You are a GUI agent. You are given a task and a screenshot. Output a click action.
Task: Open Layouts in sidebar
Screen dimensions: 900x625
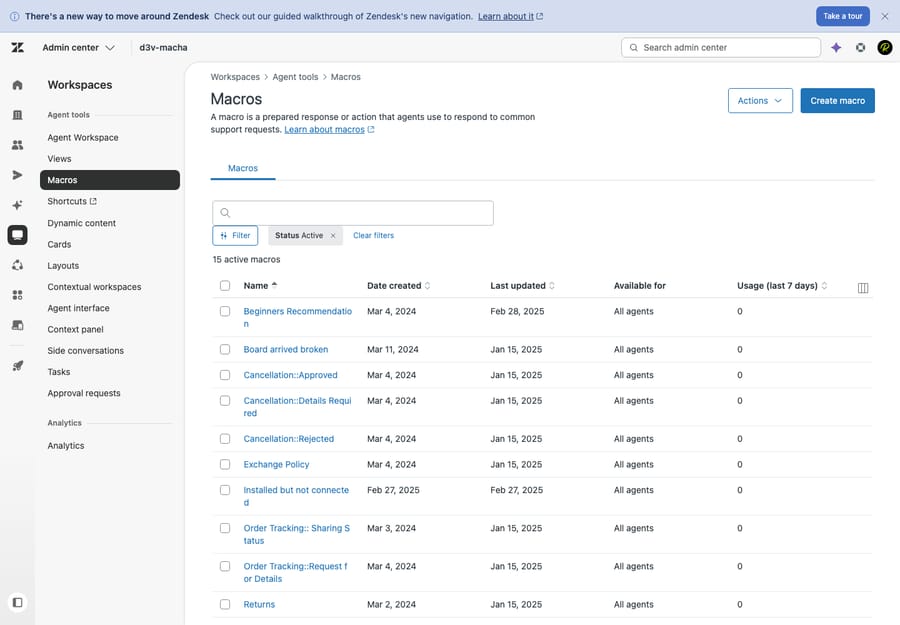[x=63, y=266]
